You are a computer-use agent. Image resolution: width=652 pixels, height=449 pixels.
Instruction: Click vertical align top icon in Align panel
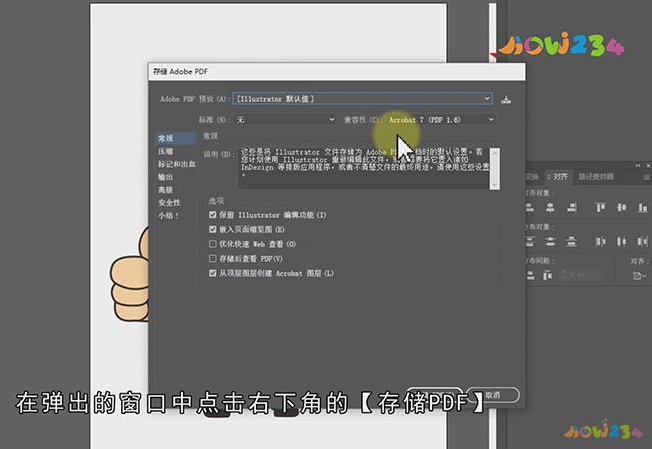coord(600,207)
